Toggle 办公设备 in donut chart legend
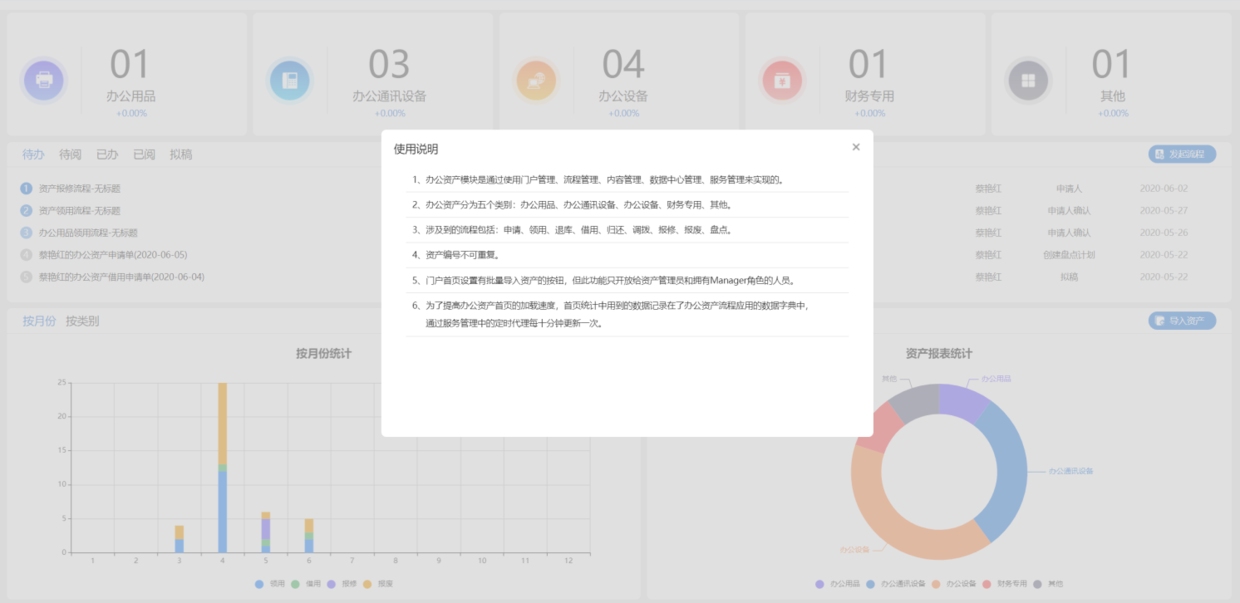 pos(952,583)
